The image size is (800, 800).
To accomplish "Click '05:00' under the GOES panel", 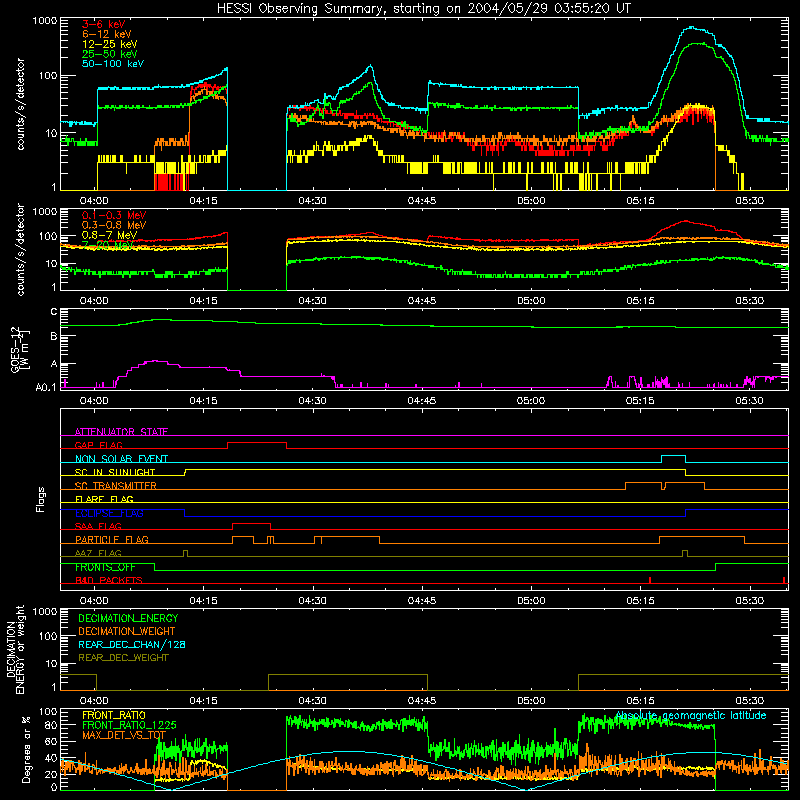I will click(531, 401).
